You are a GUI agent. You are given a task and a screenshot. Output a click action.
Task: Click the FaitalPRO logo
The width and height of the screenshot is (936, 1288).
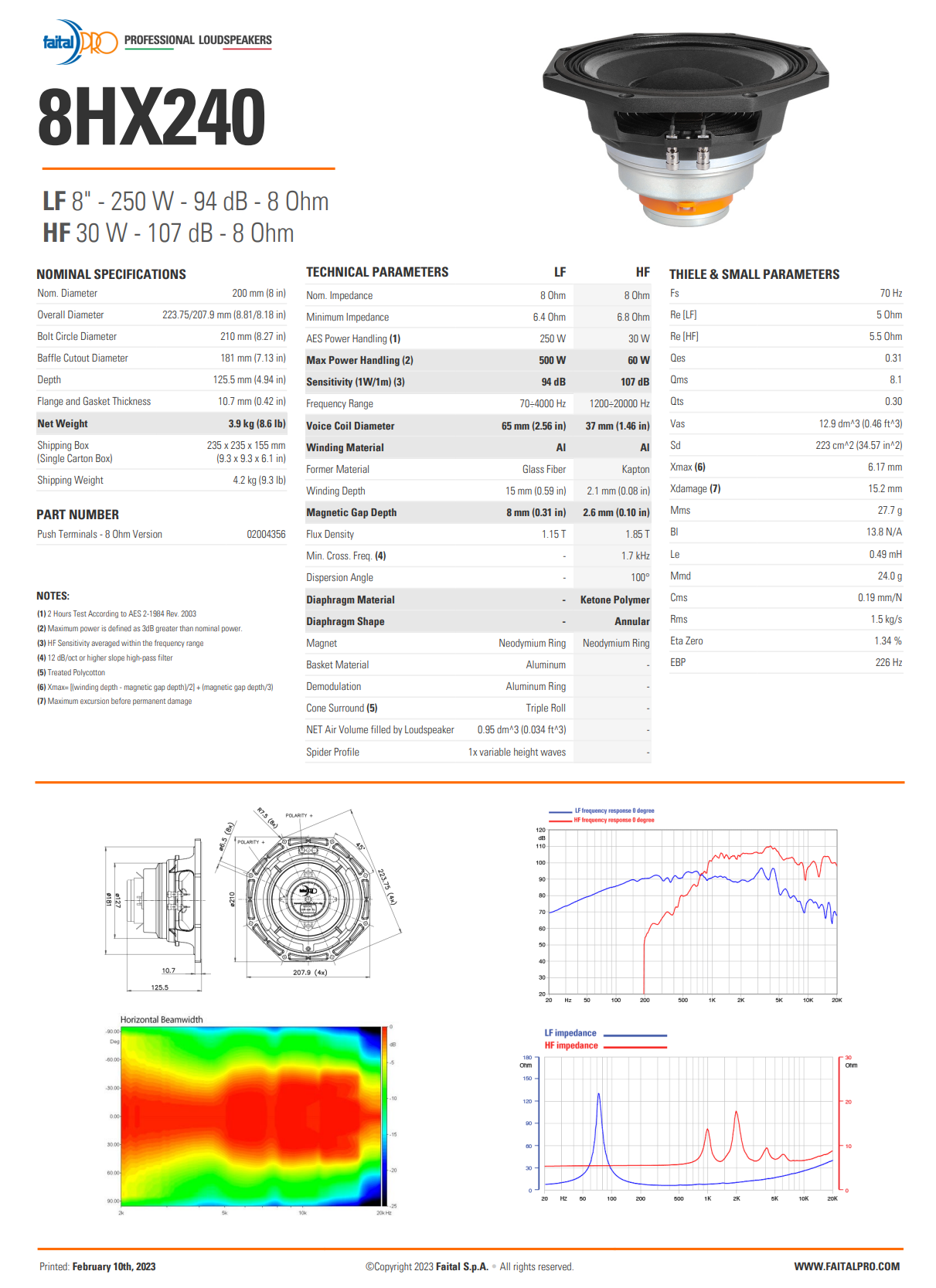(80, 41)
